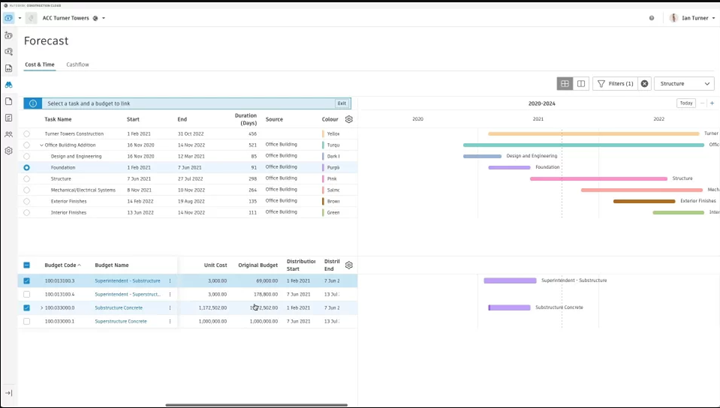The height and width of the screenshot is (408, 720).
Task: Select the Mechanical/Electrical Systems task radio
Action: (x=27, y=190)
